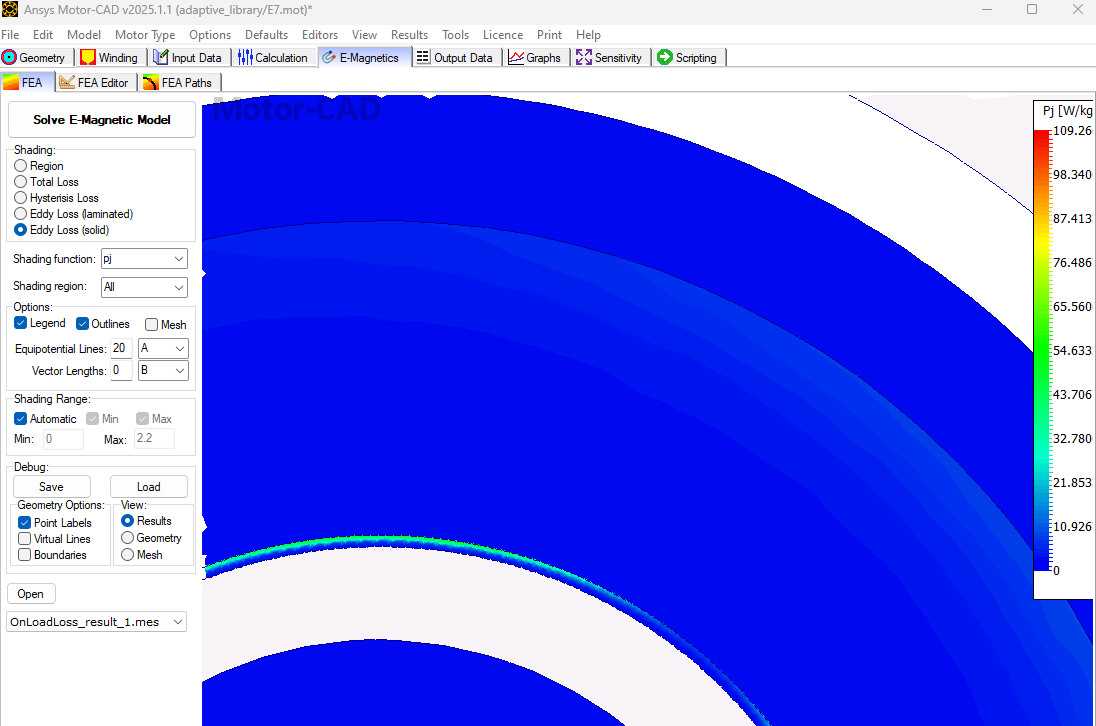Switch to the Graphs tab

[535, 57]
